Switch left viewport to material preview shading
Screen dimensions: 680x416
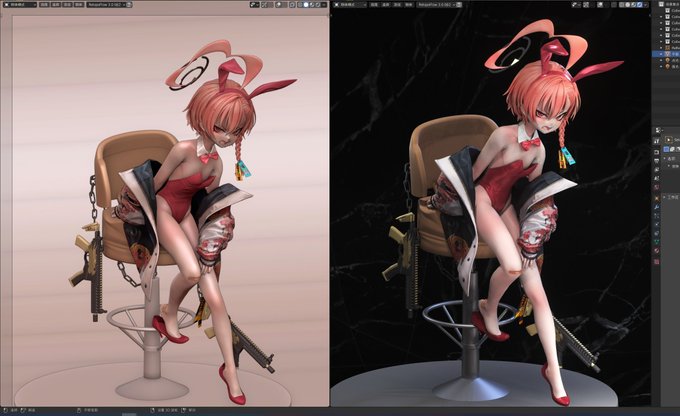click(312, 4)
